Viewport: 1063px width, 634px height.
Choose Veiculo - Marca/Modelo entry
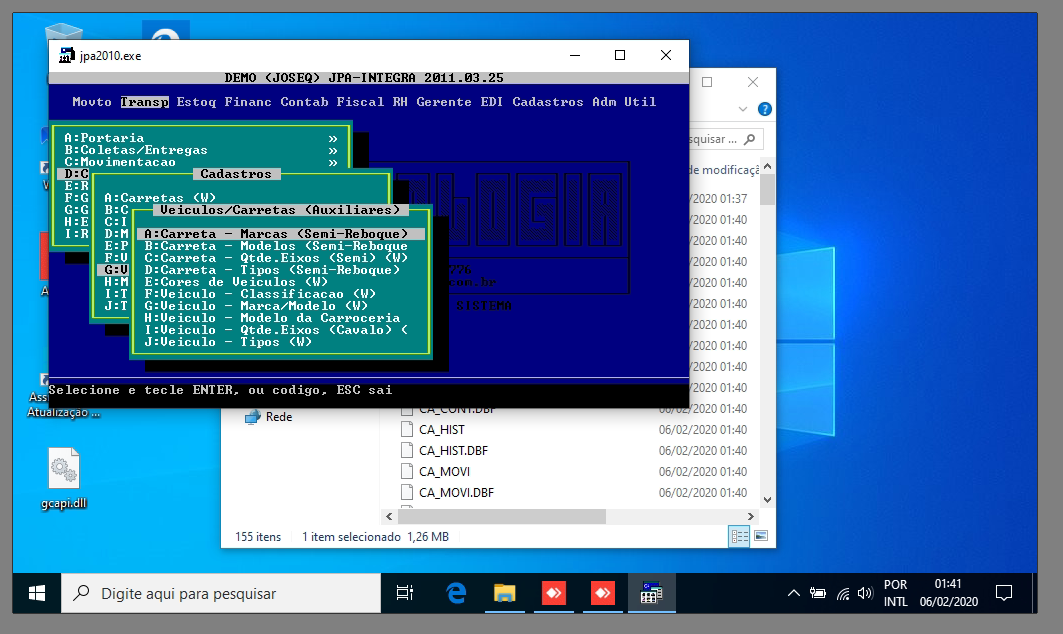256,306
